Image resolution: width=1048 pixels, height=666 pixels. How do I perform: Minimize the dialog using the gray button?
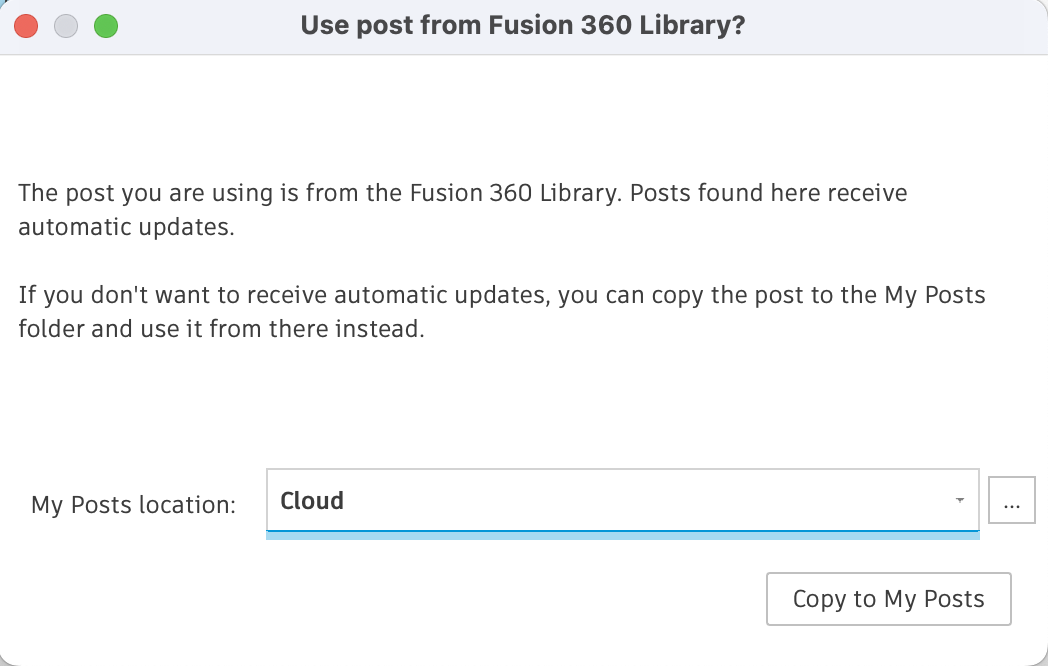coord(66,26)
